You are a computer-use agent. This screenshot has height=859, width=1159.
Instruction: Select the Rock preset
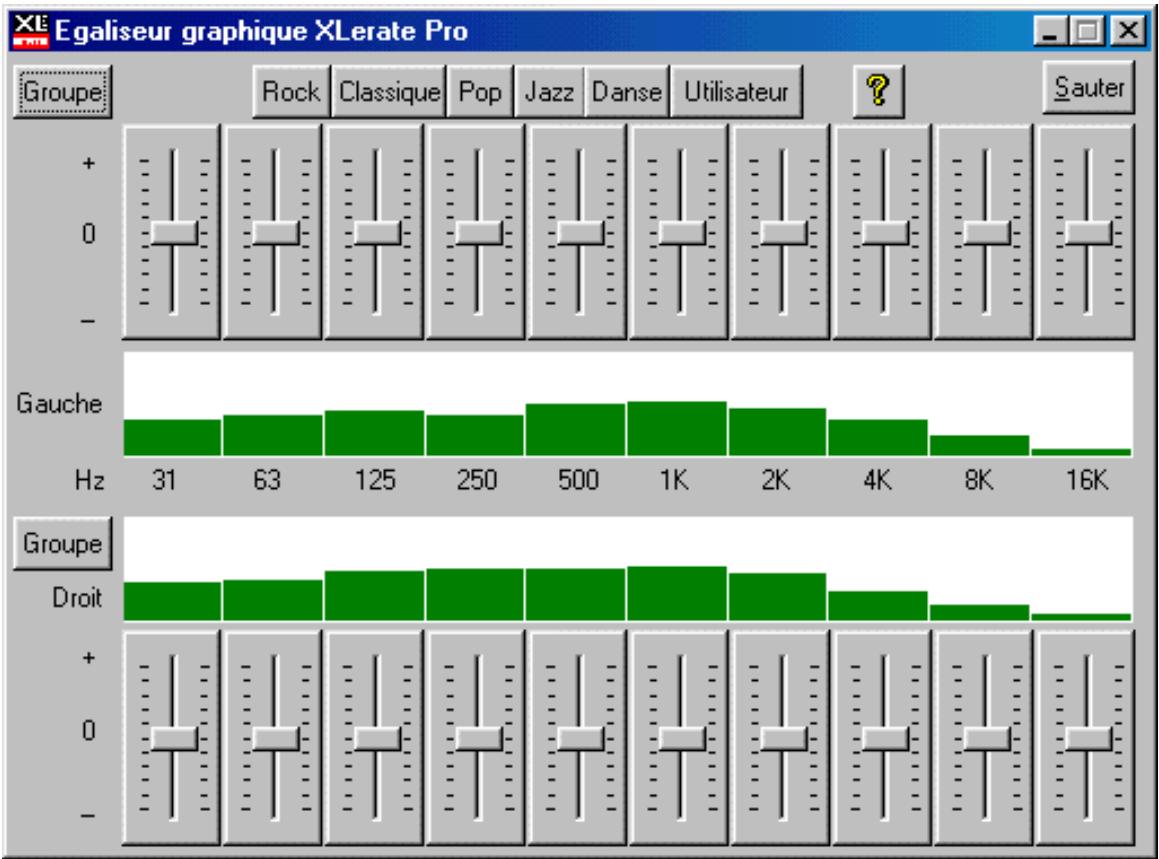pos(291,92)
